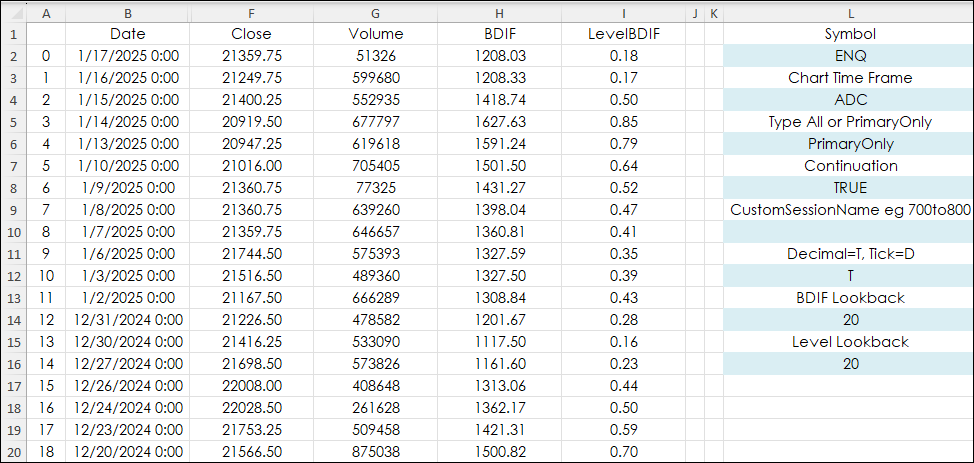Select the LevelBDIF column title cell
The height and width of the screenshot is (463, 974).
tap(624, 33)
